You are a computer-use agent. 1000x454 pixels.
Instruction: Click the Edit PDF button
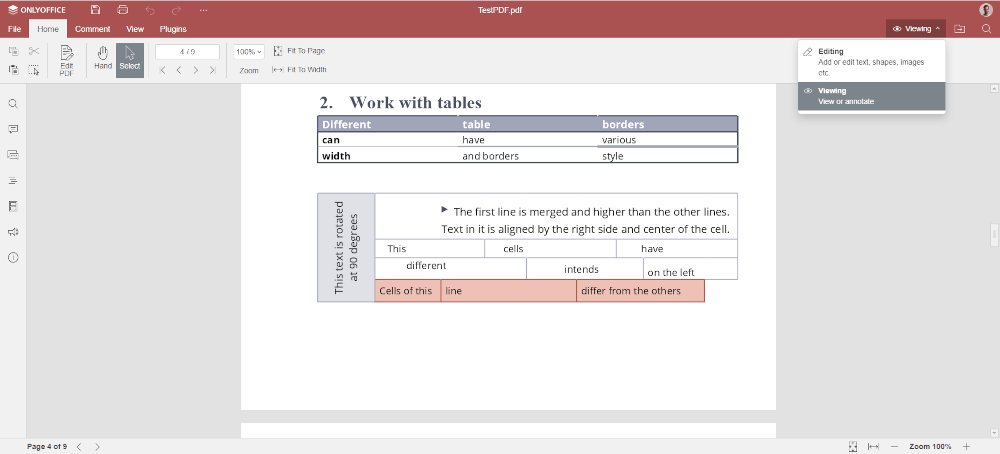(x=66, y=60)
